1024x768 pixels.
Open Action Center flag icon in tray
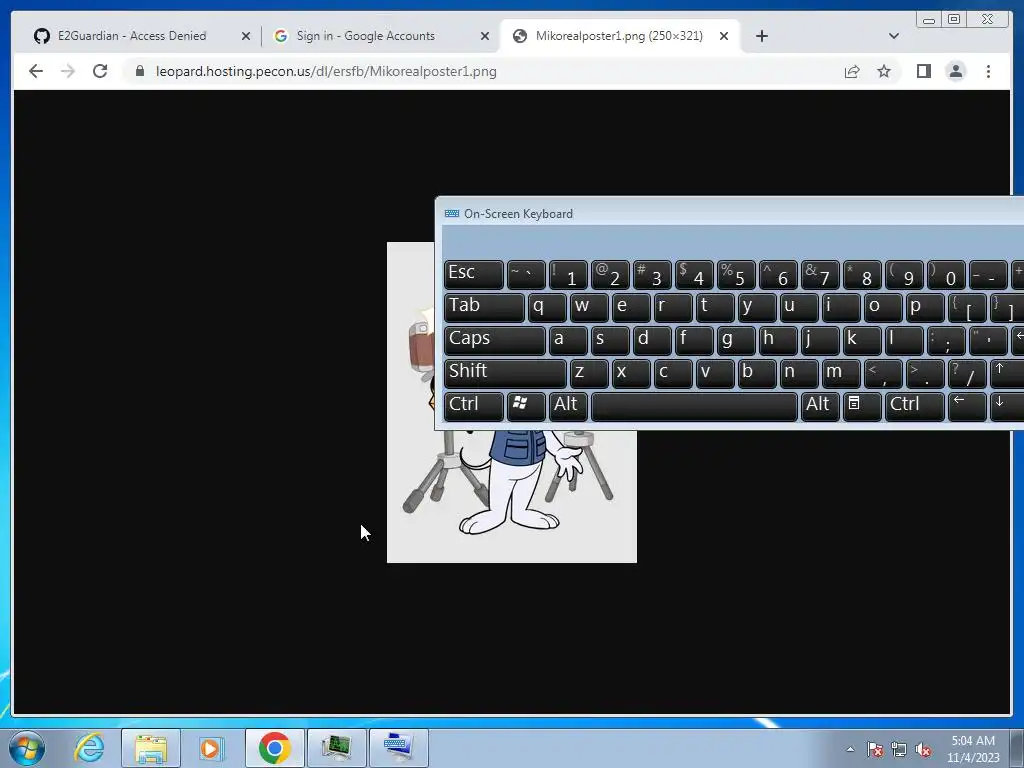(874, 749)
